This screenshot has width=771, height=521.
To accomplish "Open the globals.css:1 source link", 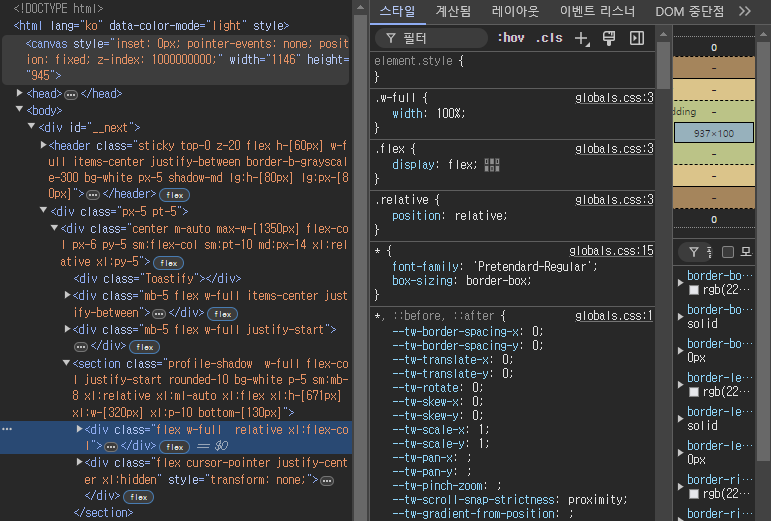I will (x=614, y=316).
